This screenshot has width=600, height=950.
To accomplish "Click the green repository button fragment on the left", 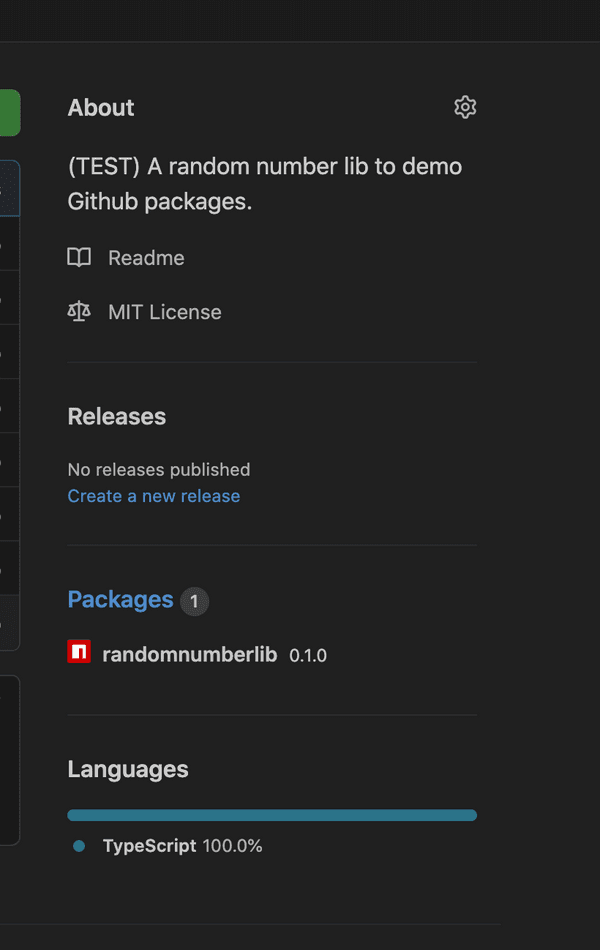I will coord(10,112).
